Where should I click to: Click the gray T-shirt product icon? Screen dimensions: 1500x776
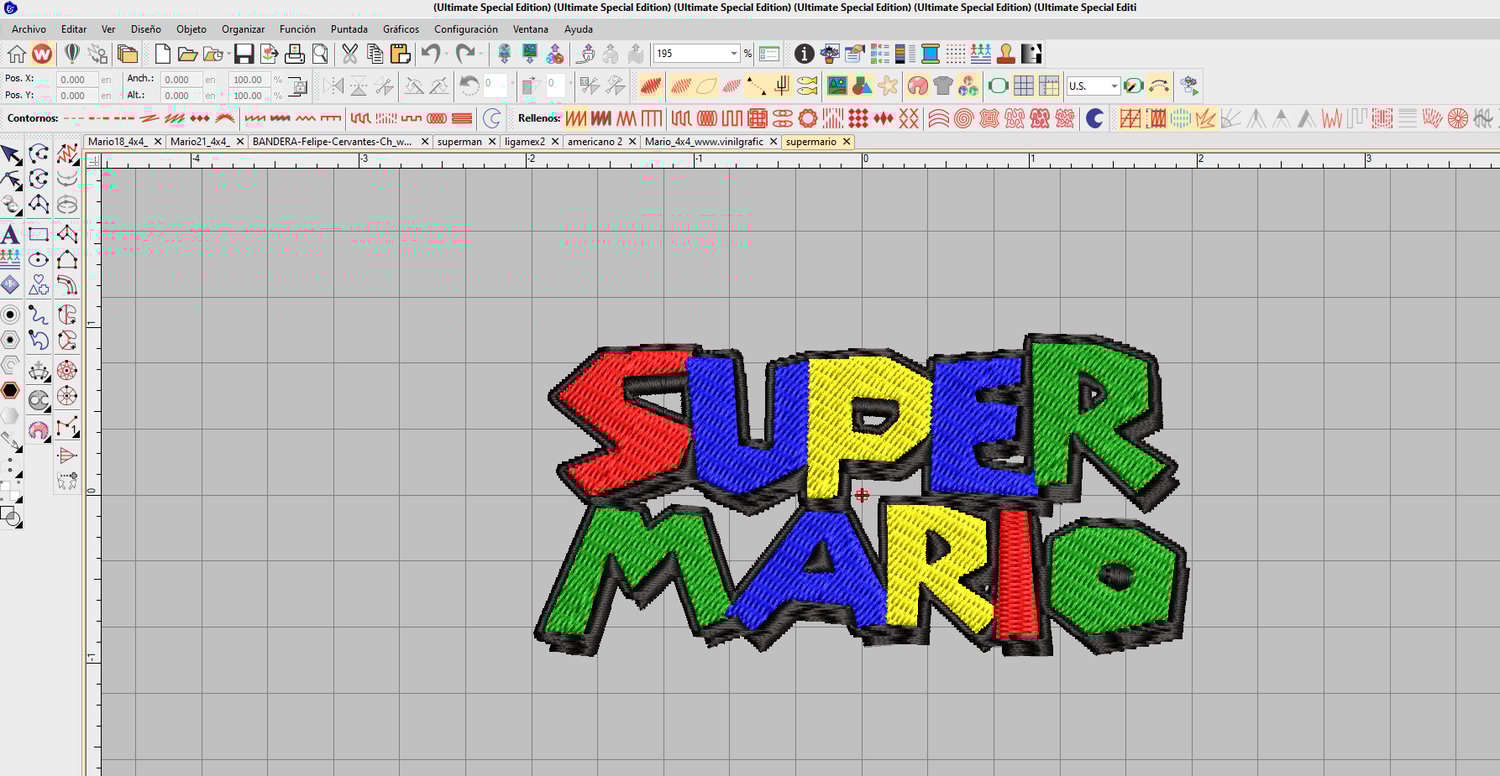tap(942, 86)
